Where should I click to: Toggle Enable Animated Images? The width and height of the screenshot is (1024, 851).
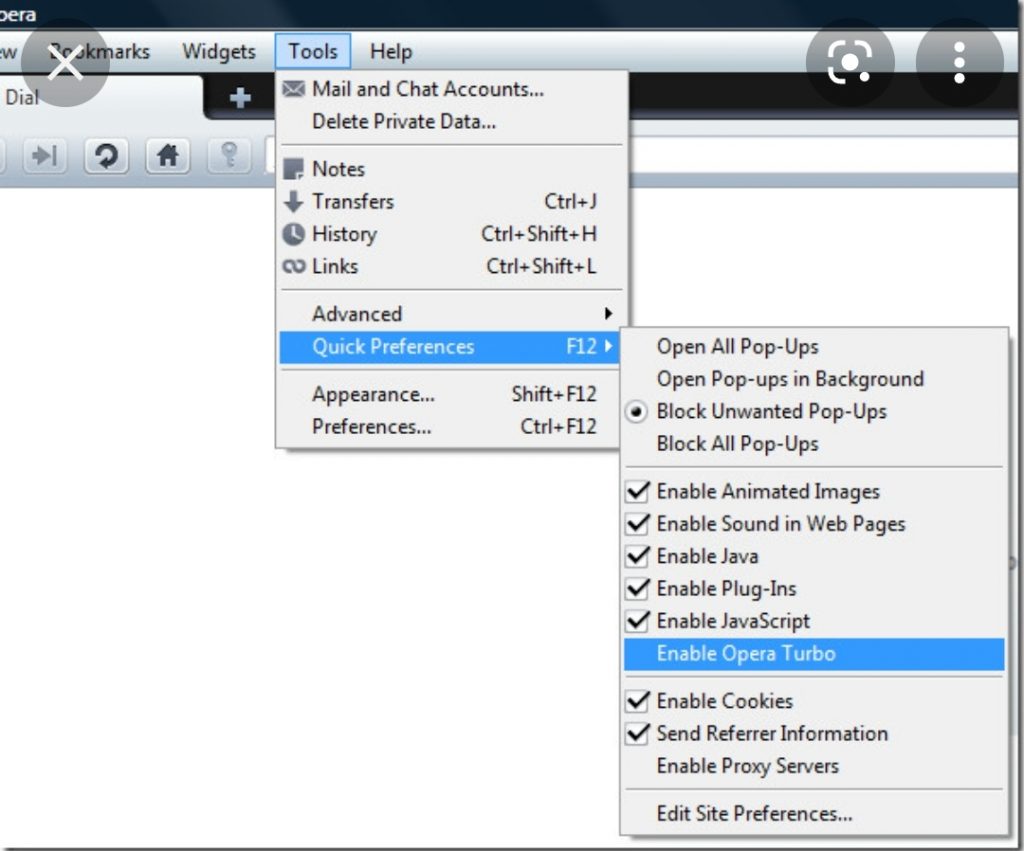814,491
